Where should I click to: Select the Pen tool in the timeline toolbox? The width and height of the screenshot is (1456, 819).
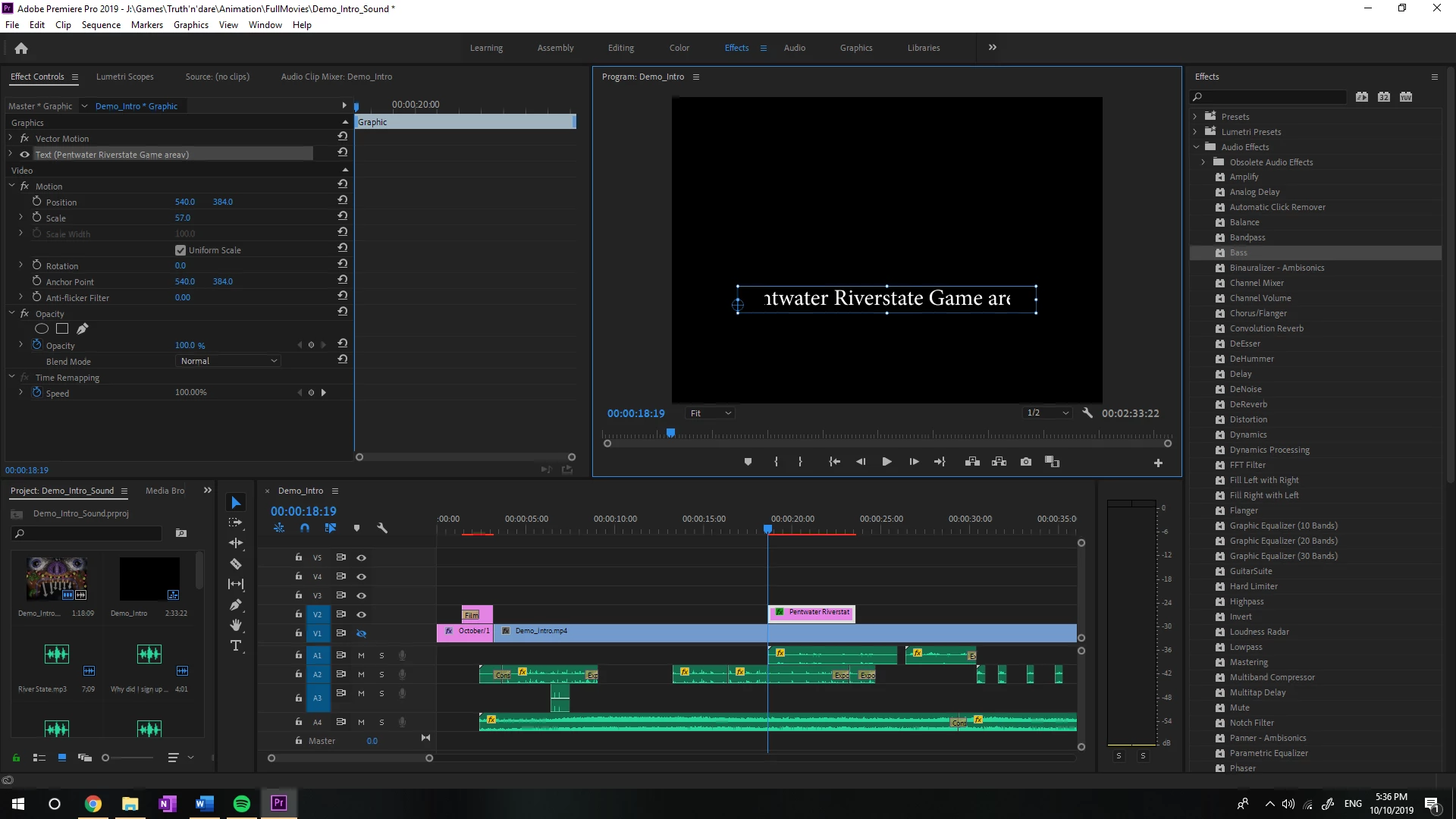pos(236,604)
